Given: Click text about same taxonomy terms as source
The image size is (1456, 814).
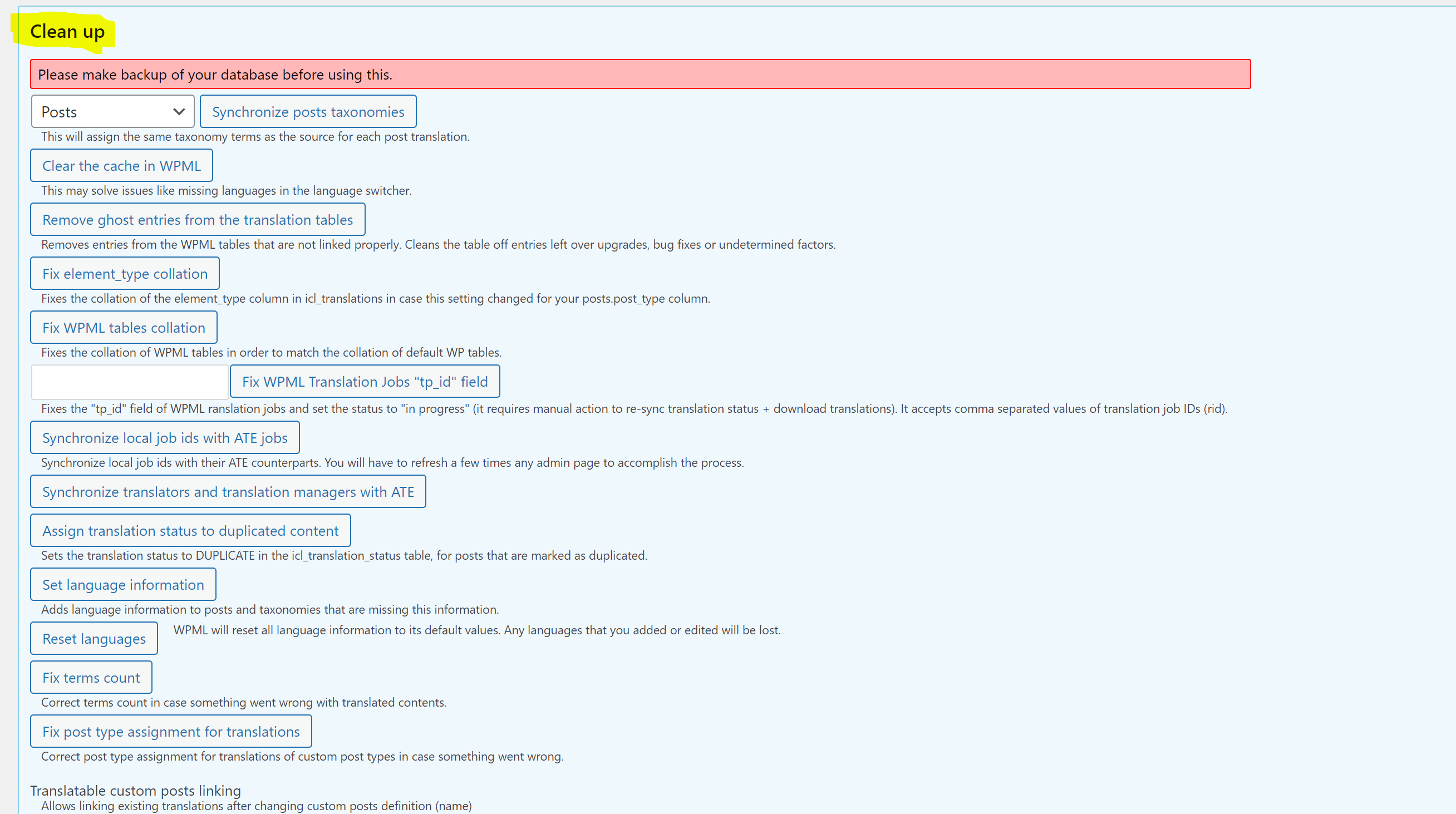Looking at the screenshot, I should click(x=255, y=137).
